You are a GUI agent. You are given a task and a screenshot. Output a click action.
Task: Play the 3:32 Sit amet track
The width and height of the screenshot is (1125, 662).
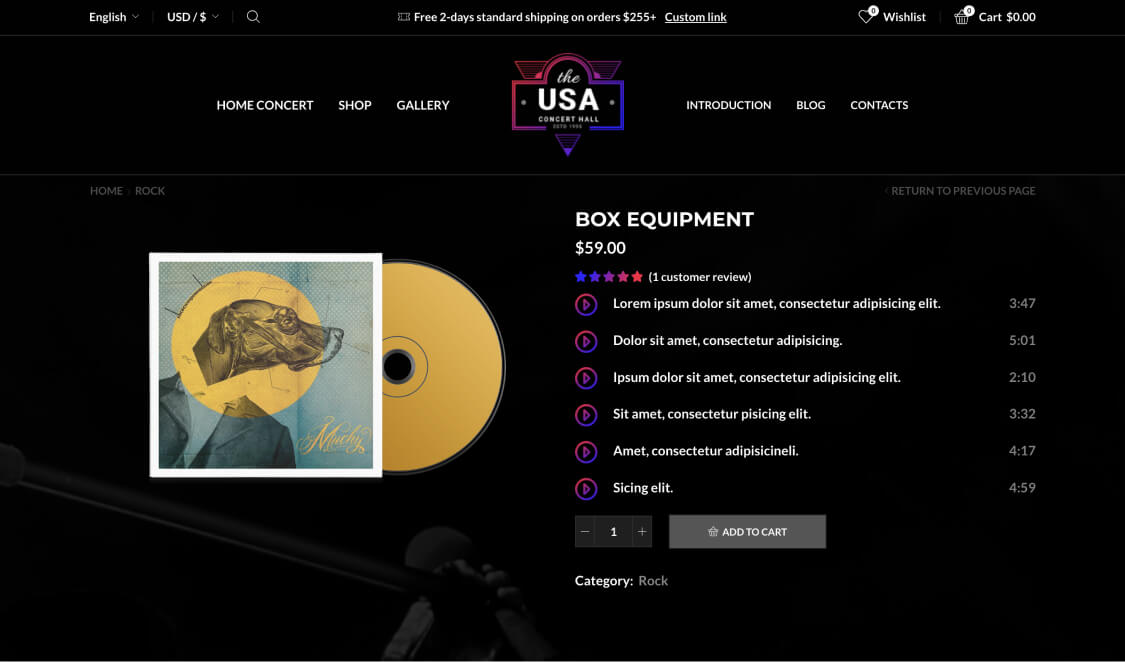click(x=586, y=415)
